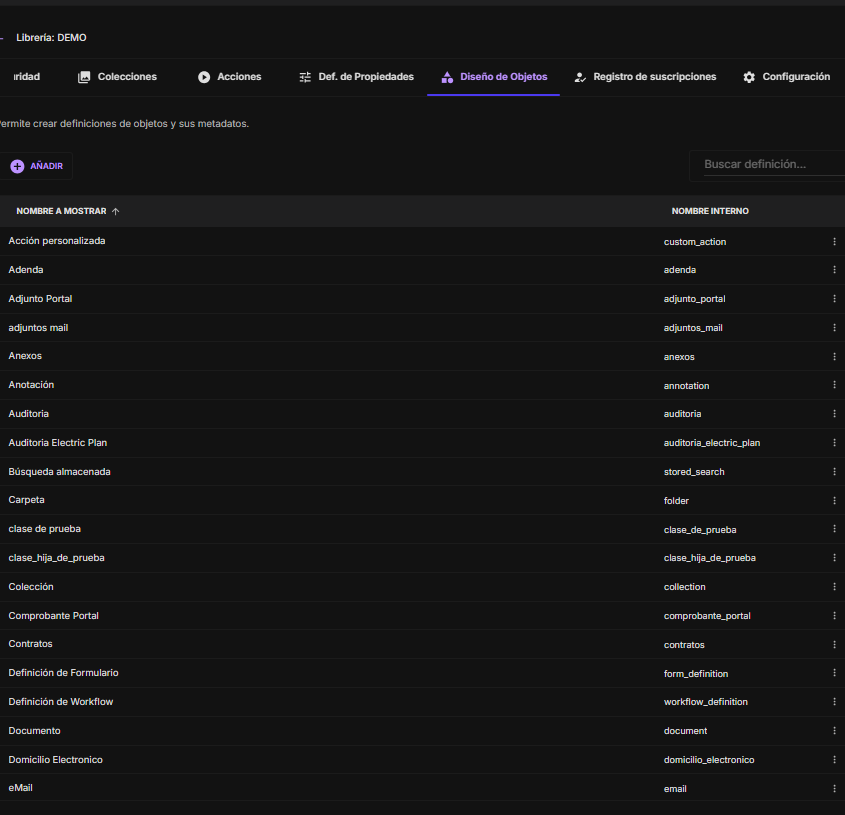Show options for Búsqueda almacenada
Viewport: 845px width, 815px height.
(834, 472)
